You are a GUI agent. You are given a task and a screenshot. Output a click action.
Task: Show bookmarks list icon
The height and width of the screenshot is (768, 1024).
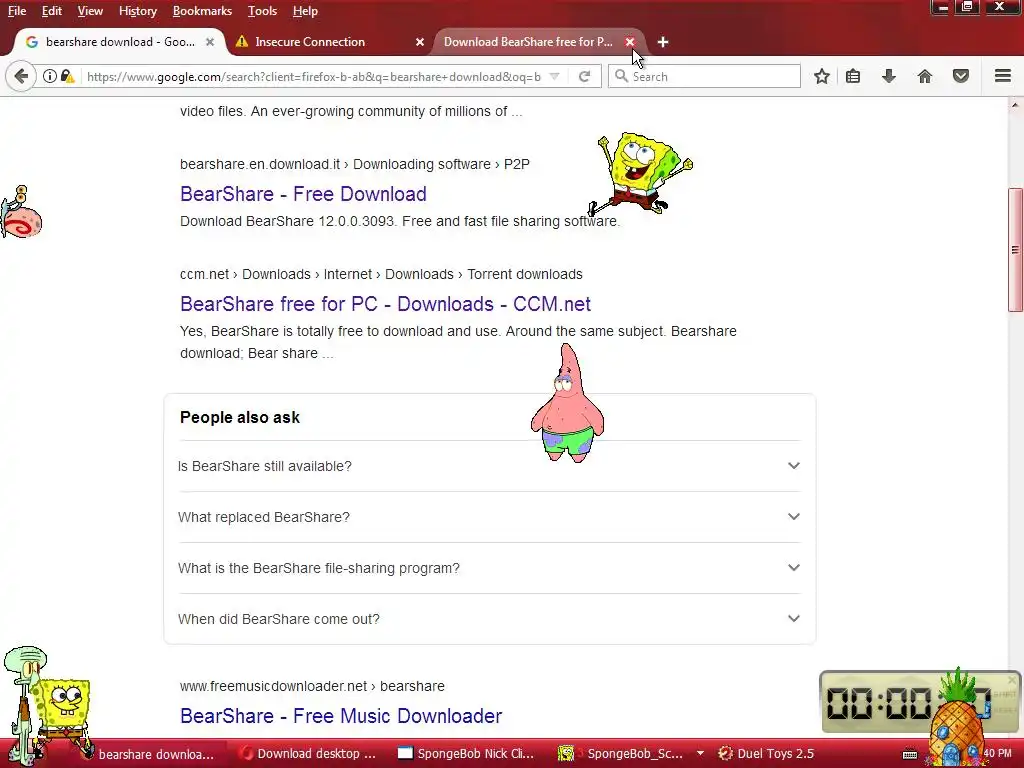coord(853,76)
